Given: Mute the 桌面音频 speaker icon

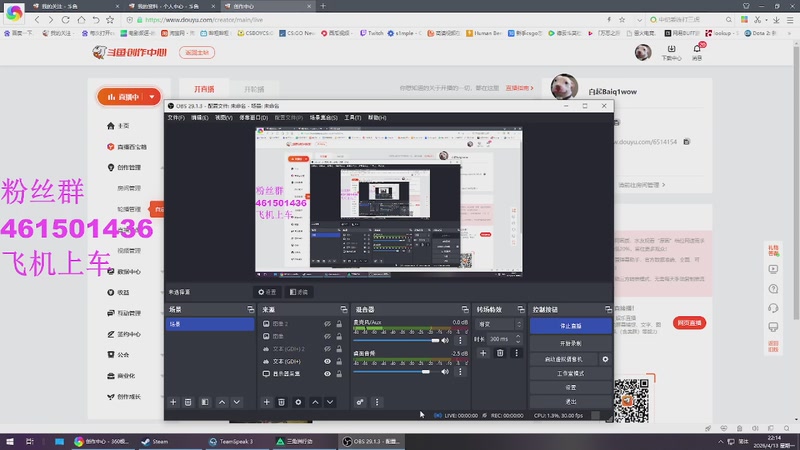Looking at the screenshot, I should click(x=445, y=371).
